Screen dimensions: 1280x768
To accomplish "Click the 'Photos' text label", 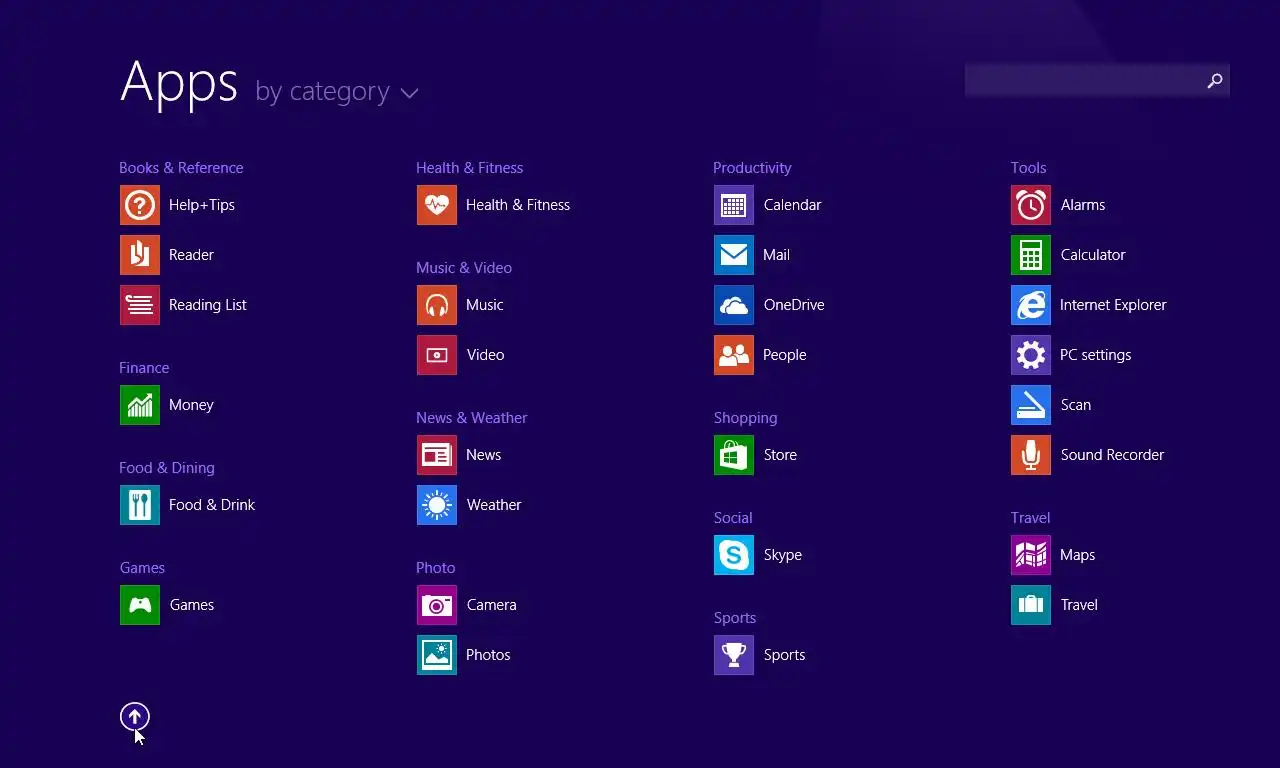I will (x=488, y=655).
